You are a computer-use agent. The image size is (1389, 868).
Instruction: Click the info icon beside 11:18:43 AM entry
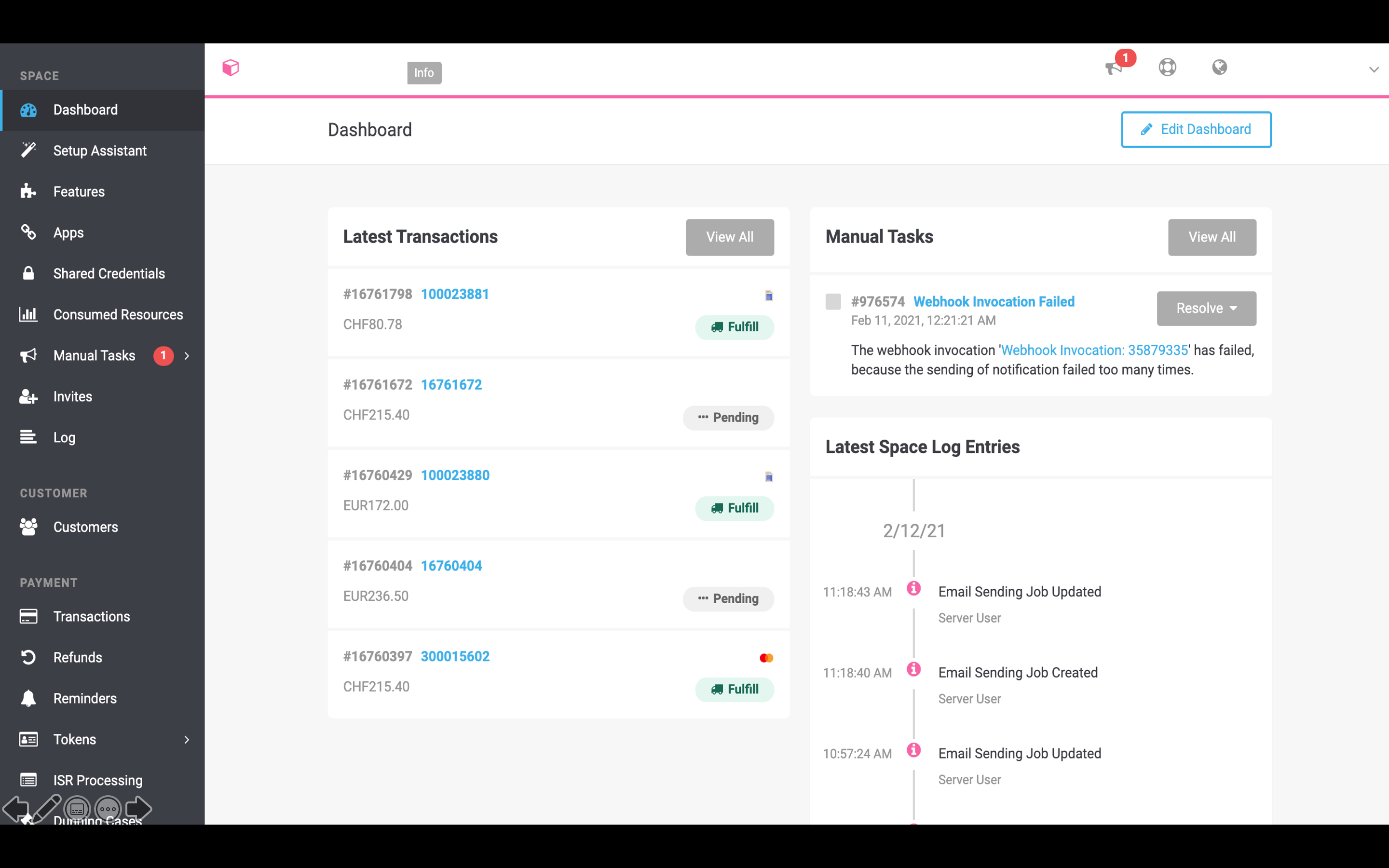click(914, 588)
